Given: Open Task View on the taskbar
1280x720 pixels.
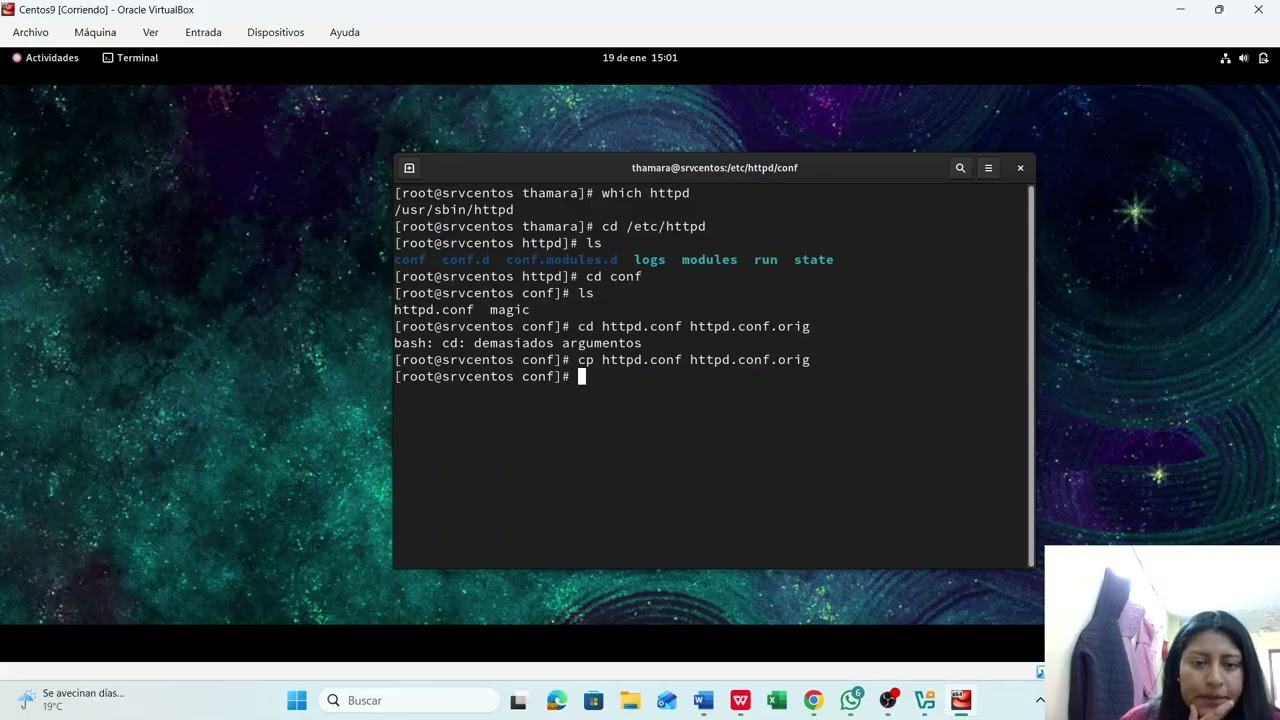Looking at the screenshot, I should 518,701.
